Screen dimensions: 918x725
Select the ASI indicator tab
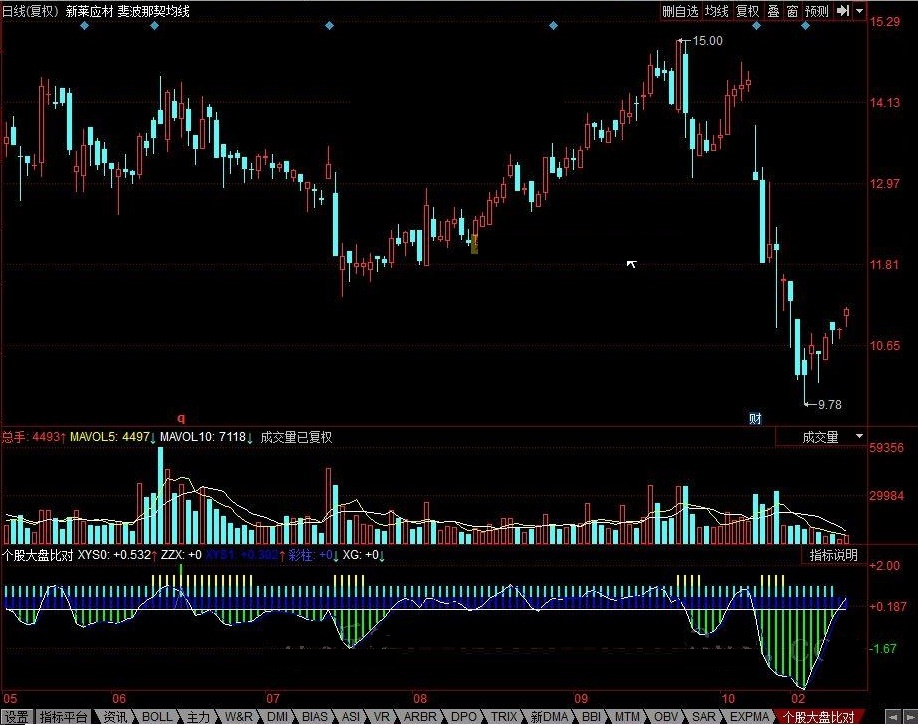click(351, 717)
